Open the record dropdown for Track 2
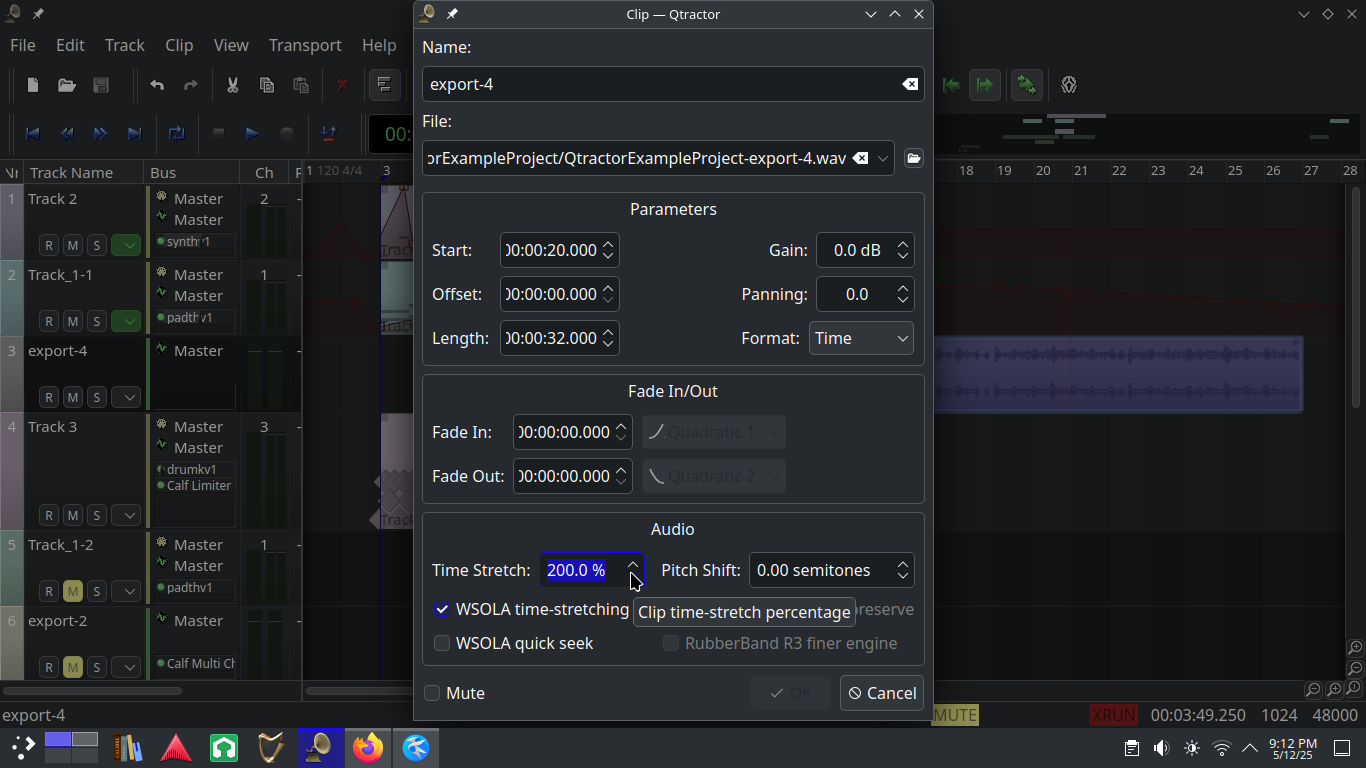1366x768 pixels. 126,243
